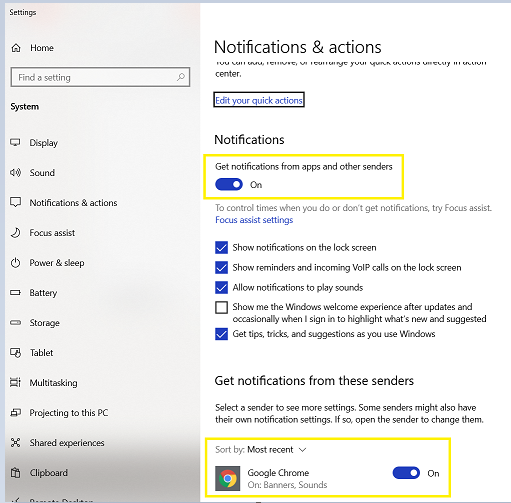Click the Display monitor icon
511x503 pixels.
click(15, 143)
